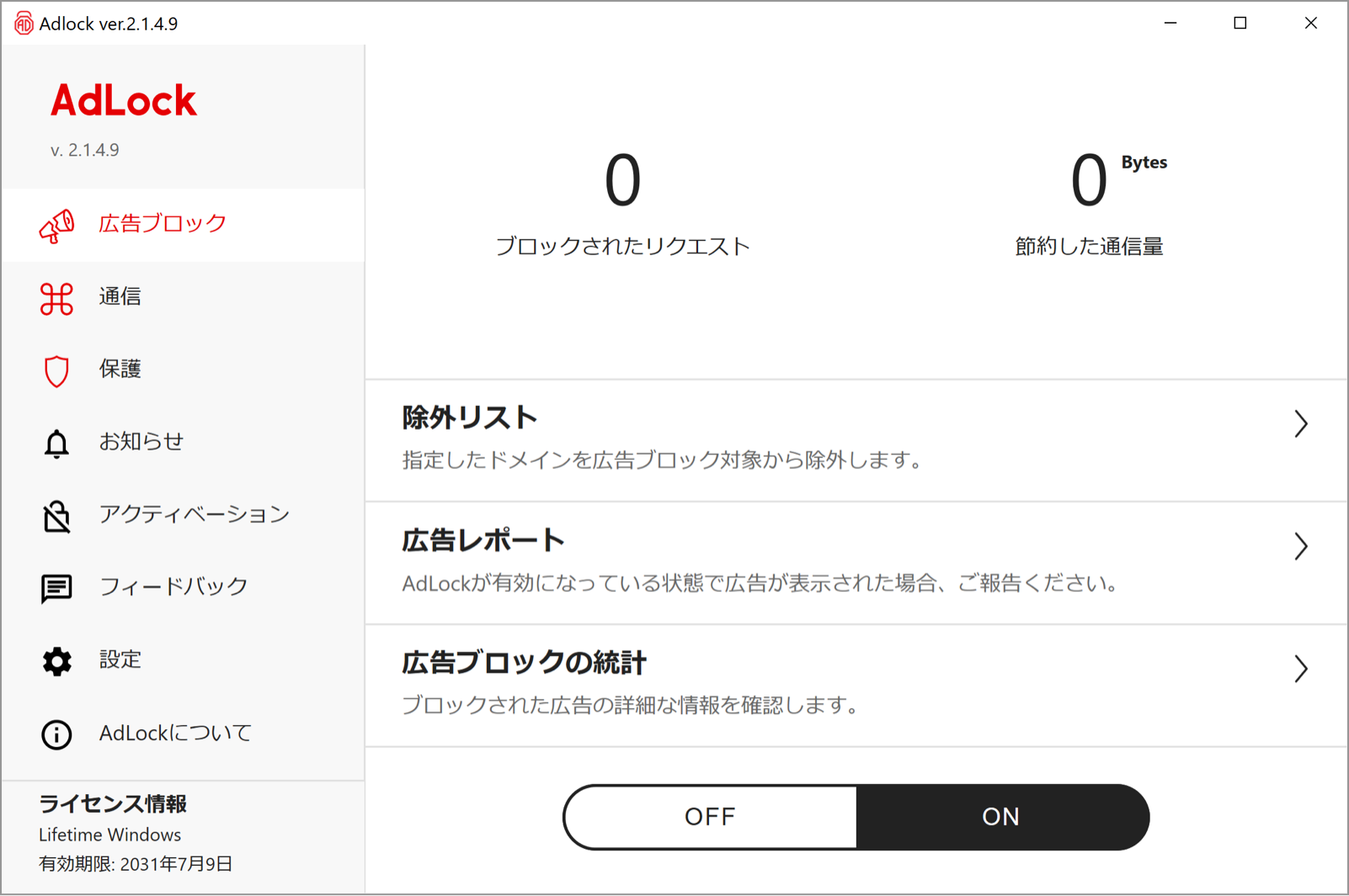Expand the 除外リスト chevron arrow
This screenshot has height=896, width=1349.
coord(1300,424)
